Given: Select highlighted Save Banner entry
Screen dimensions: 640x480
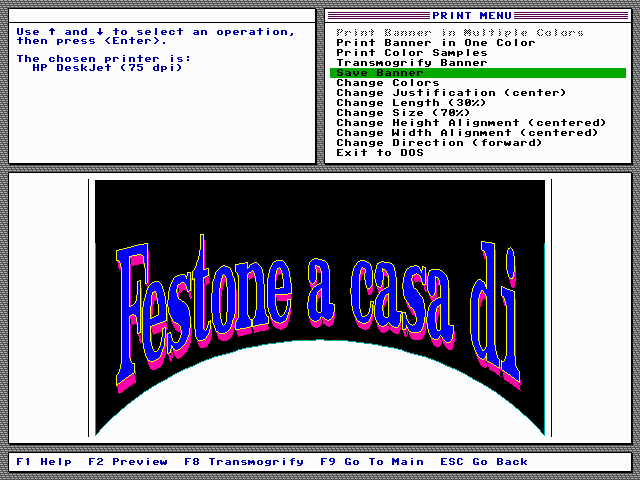Looking at the screenshot, I should click(478, 73).
